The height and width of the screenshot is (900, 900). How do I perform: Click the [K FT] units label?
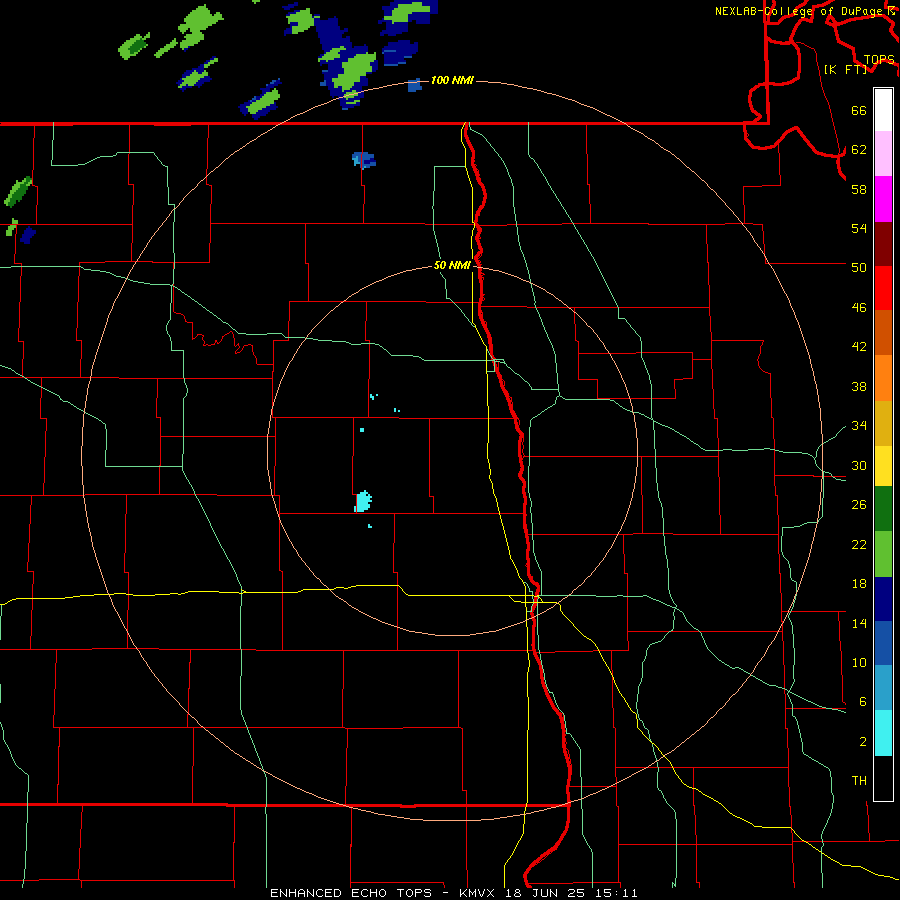845,69
